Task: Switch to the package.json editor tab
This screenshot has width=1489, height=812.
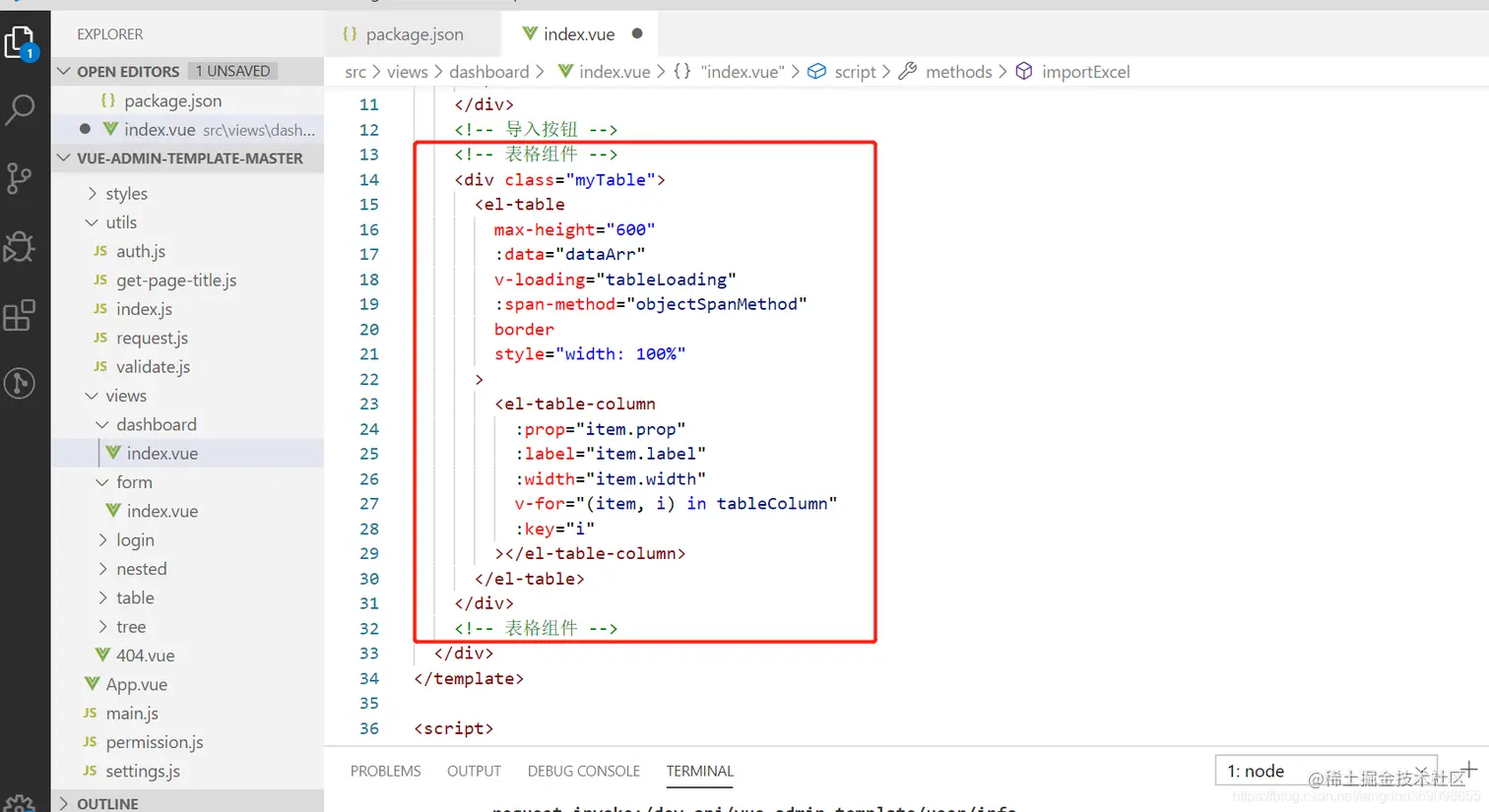Action: pyautogui.click(x=413, y=34)
